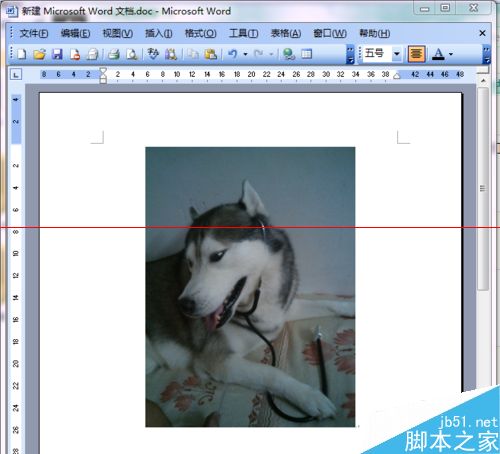Open the 表格(A) menu
The image size is (500, 454).
tap(286, 33)
